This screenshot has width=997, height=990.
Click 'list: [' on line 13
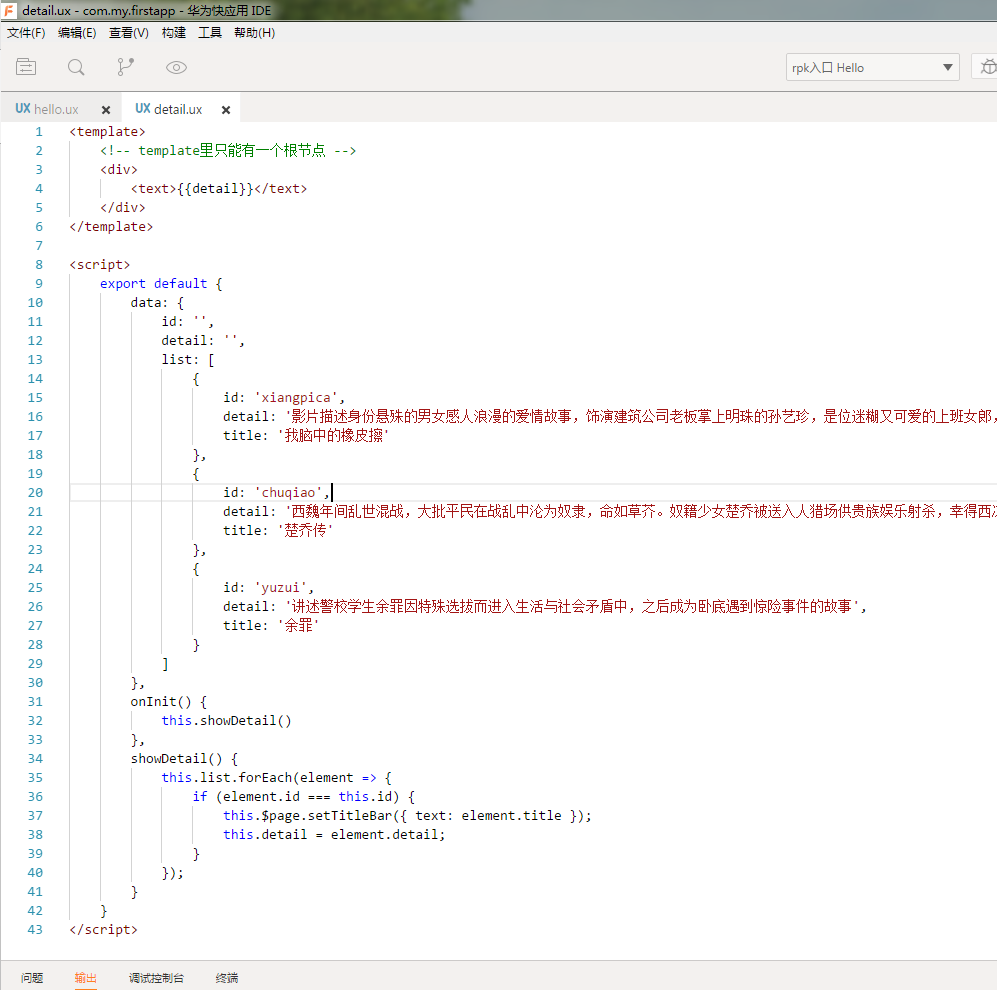click(188, 359)
